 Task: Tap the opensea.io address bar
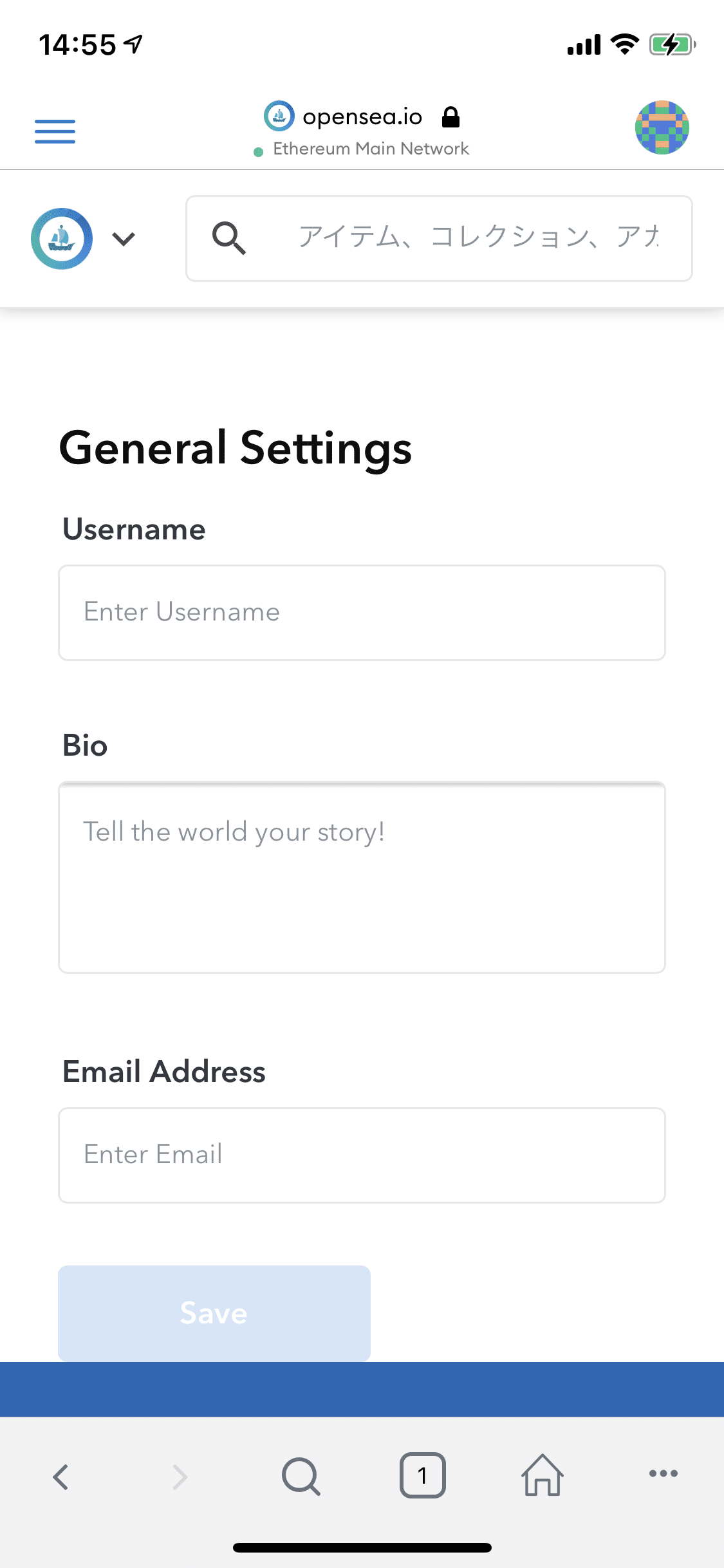click(362, 117)
